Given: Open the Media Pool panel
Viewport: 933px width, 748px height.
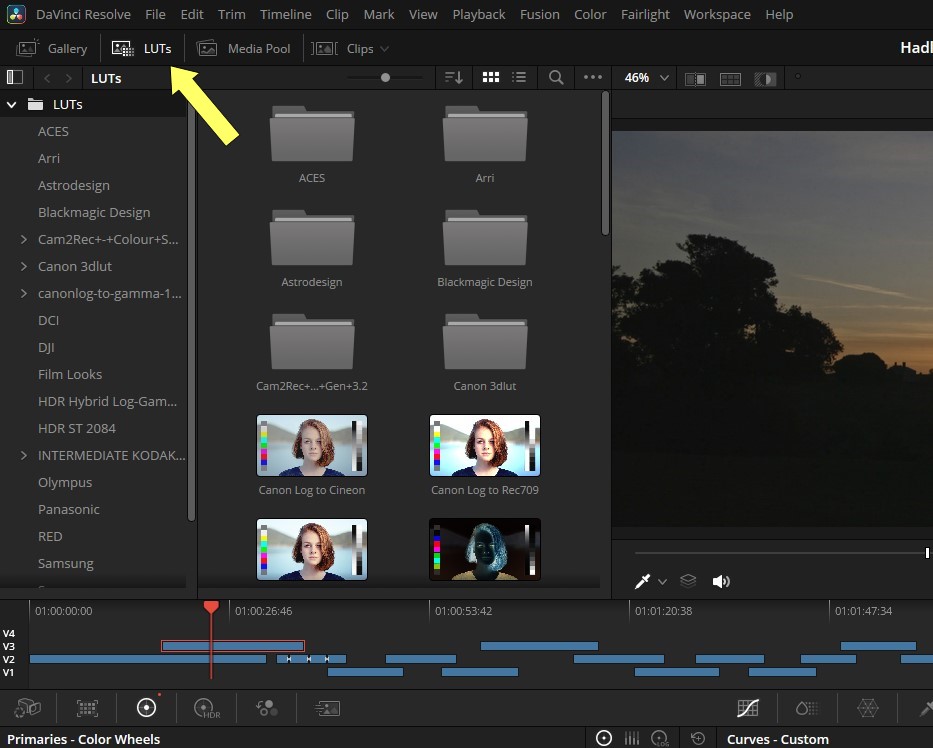Looking at the screenshot, I should 243,48.
